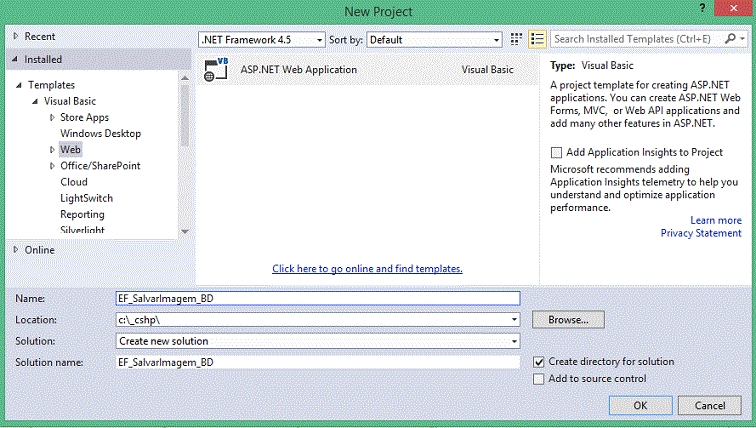756x428 pixels.
Task: Select the Cloud template category
Action: pos(74,182)
